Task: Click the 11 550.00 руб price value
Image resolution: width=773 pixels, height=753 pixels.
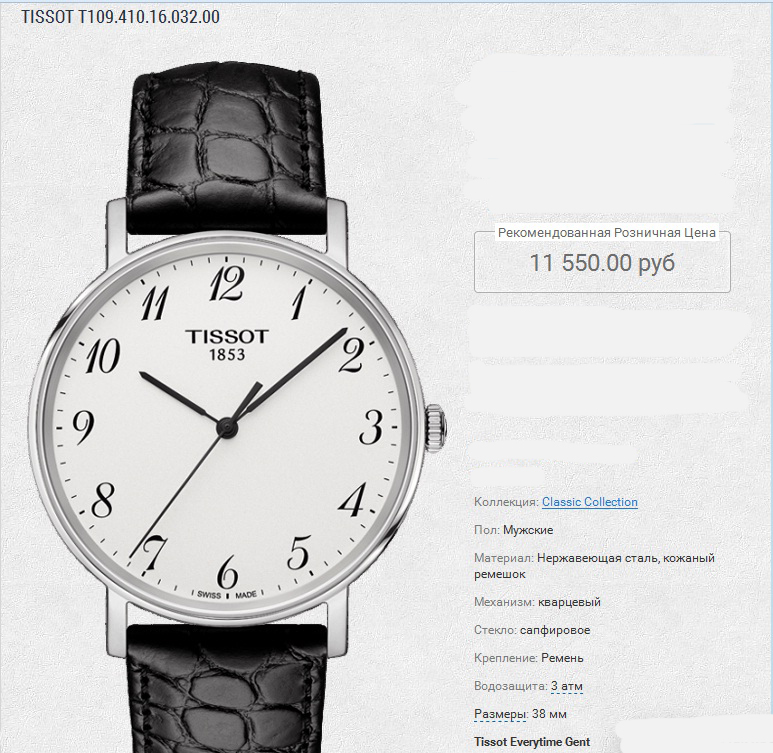Action: pyautogui.click(x=602, y=262)
